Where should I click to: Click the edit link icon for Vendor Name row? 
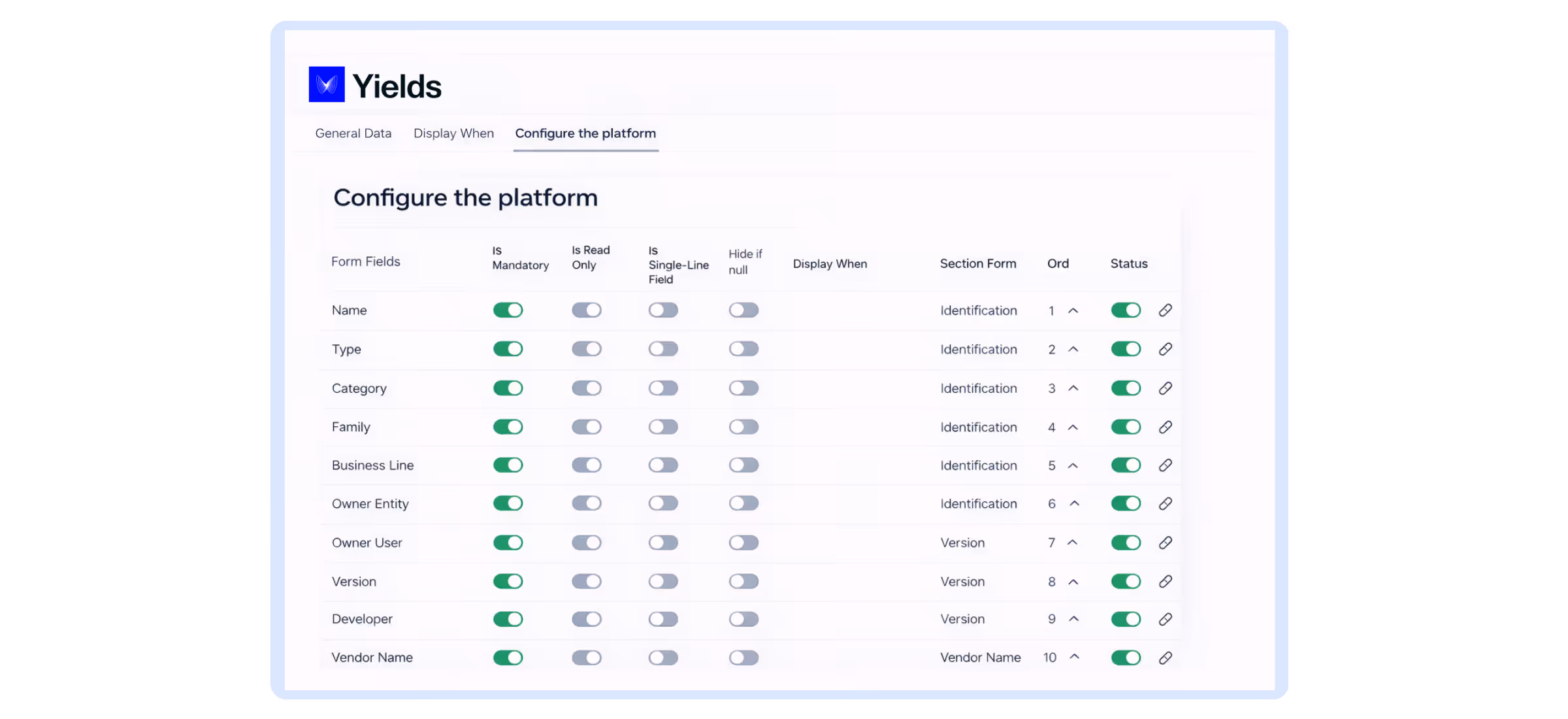1165,658
